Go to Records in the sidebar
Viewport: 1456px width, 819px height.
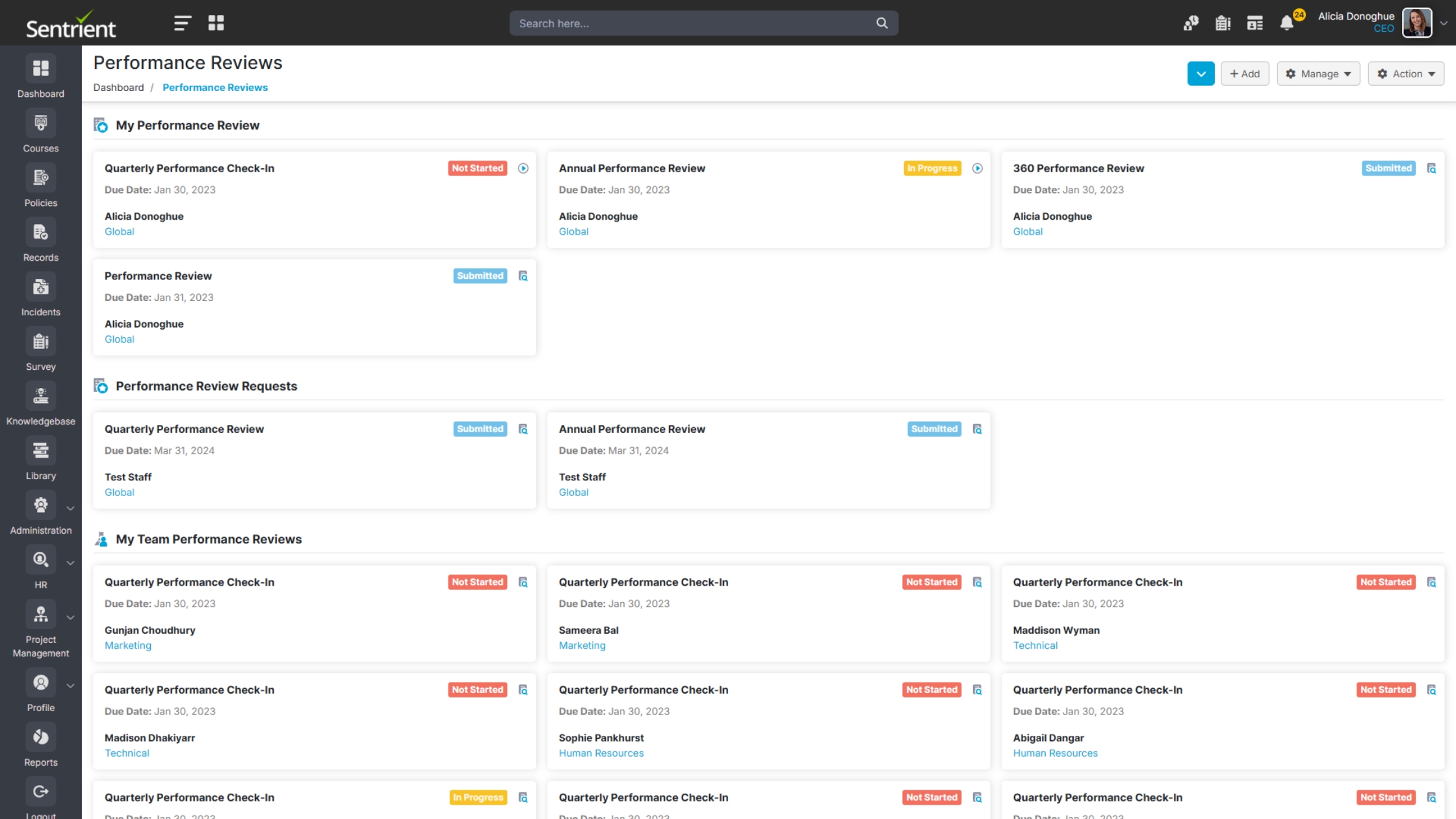pos(40,233)
